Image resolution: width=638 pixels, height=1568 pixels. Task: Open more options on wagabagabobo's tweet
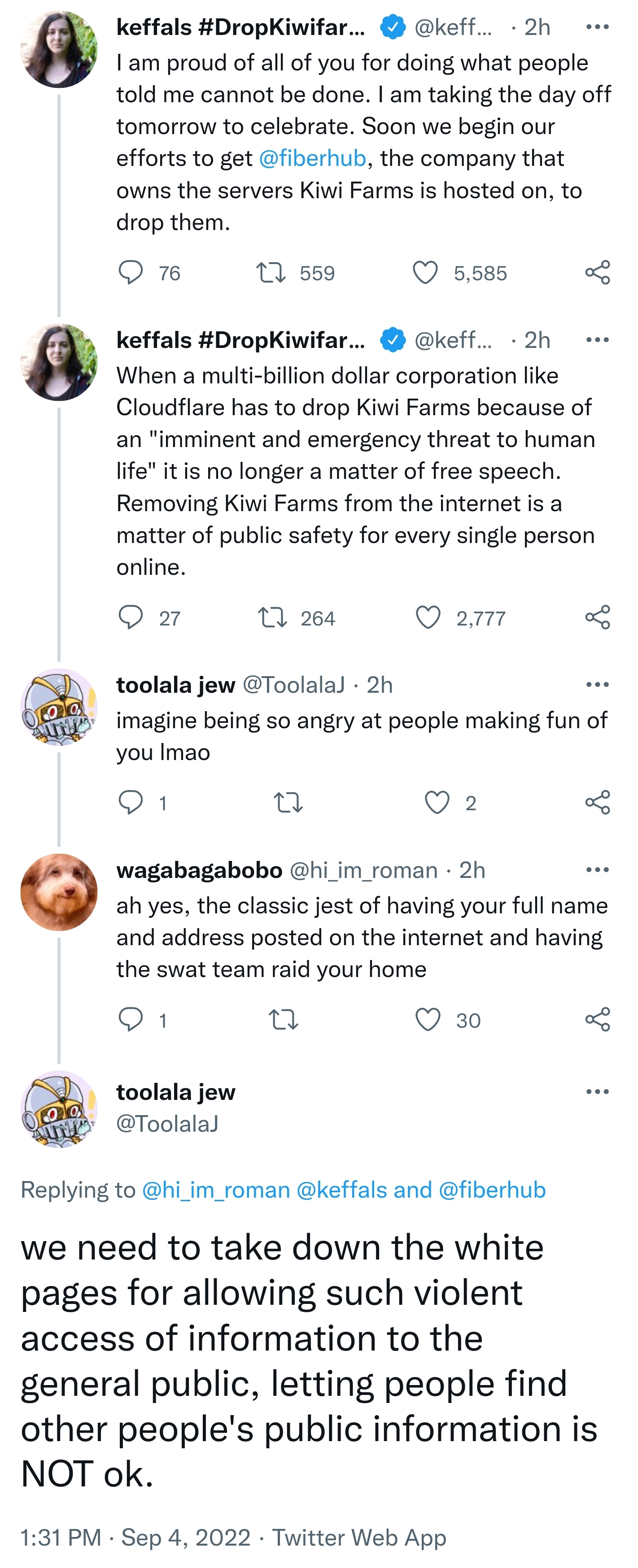click(x=597, y=870)
